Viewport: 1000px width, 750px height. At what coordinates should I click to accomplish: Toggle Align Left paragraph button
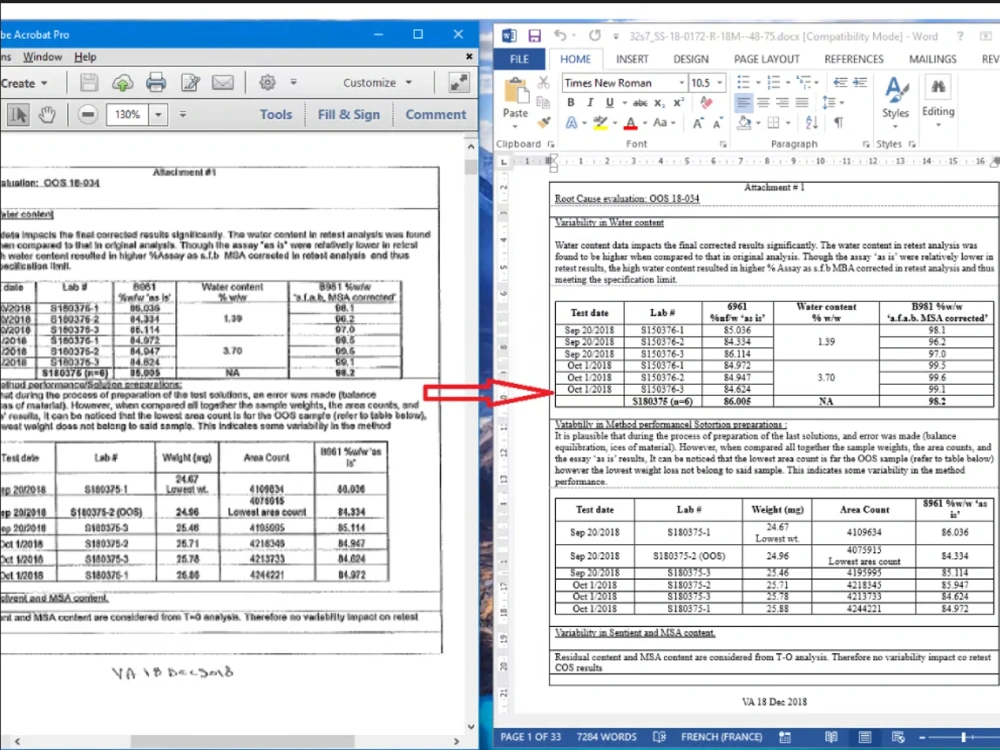(x=743, y=102)
